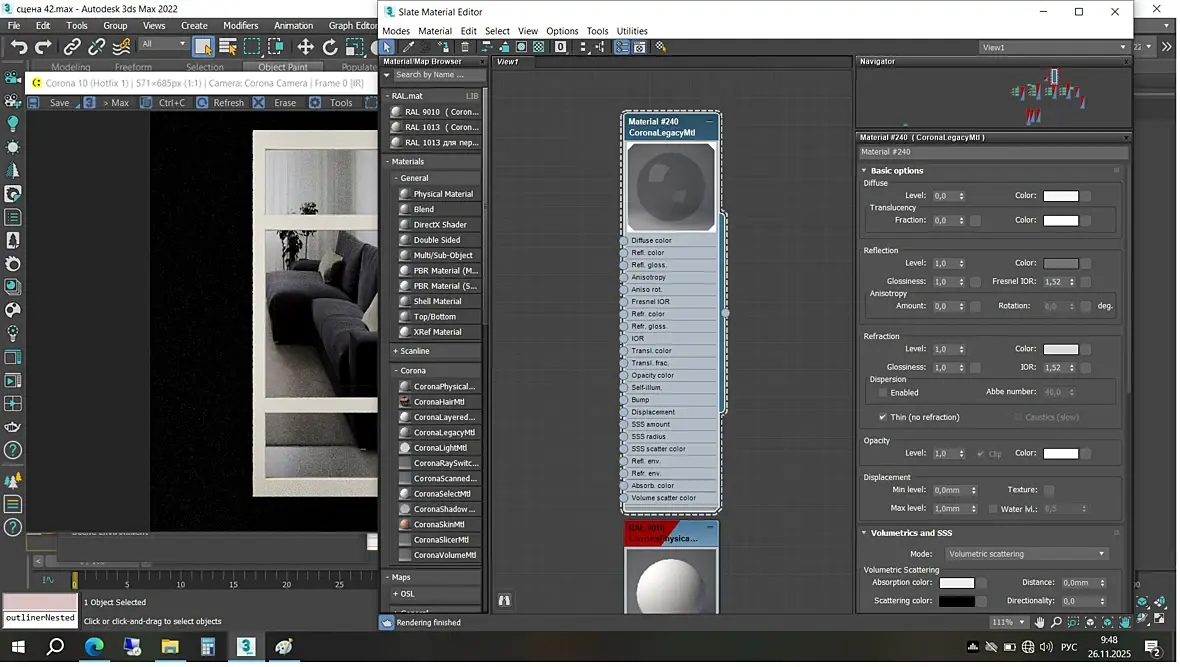Open the Utilities menu in Slate editor
The image size is (1180, 667).
632,31
